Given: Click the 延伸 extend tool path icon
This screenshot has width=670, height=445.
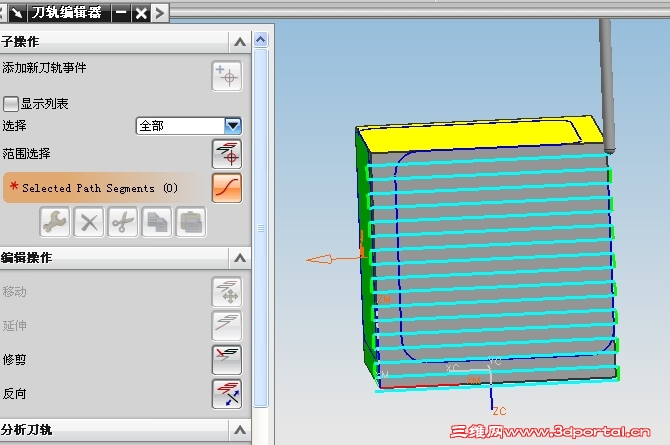Looking at the screenshot, I should click(x=227, y=326).
